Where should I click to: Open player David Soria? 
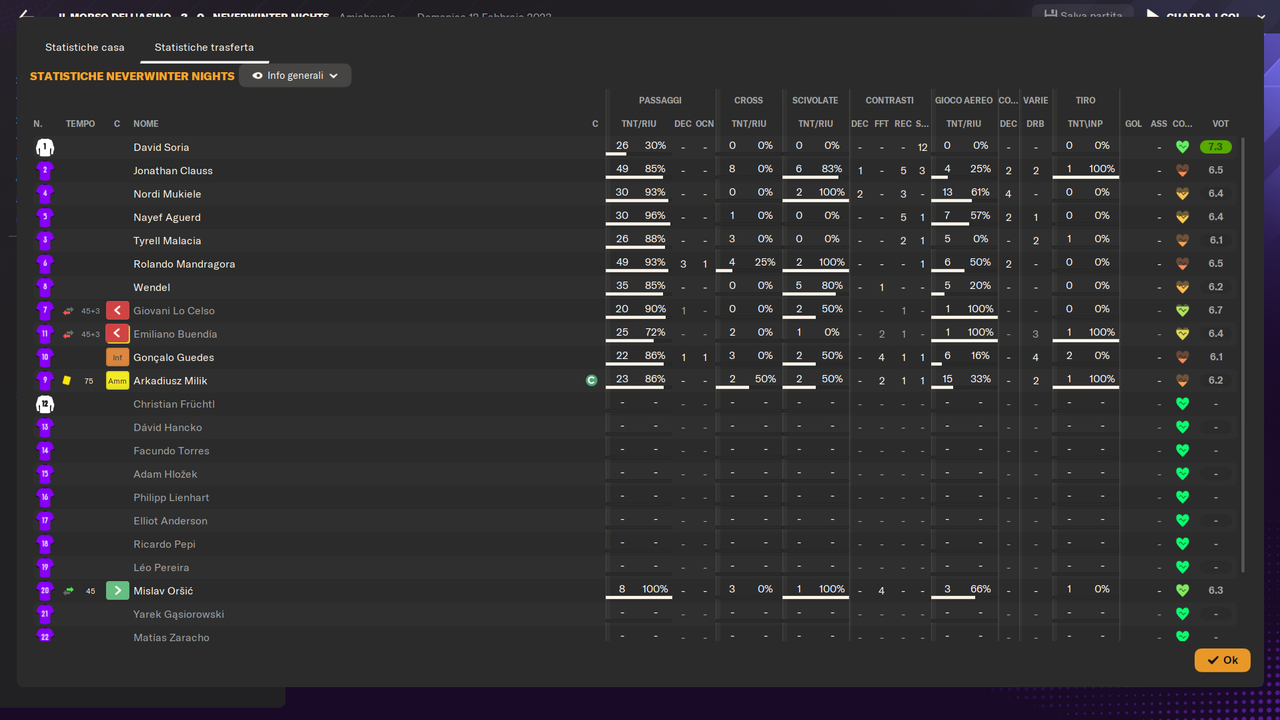click(161, 147)
